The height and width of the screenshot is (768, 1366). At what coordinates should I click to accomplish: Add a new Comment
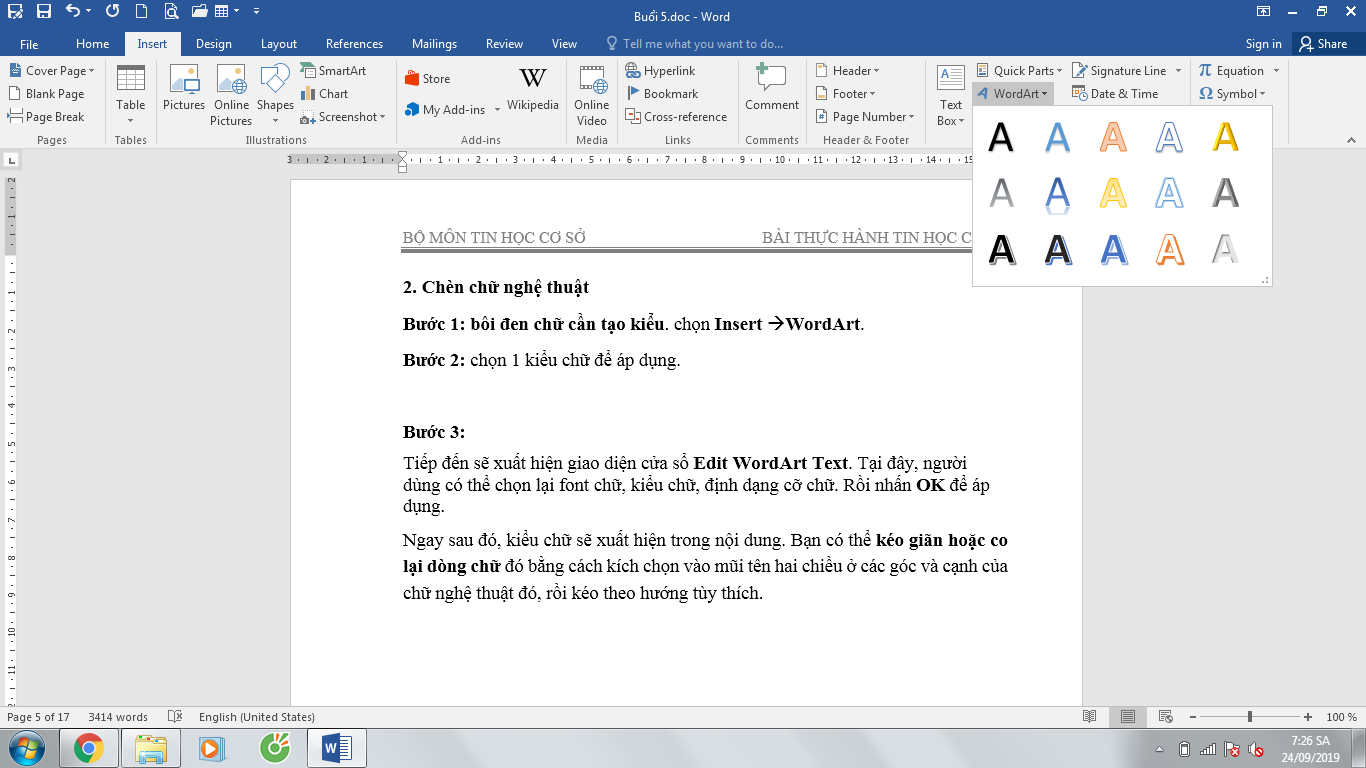(x=772, y=90)
